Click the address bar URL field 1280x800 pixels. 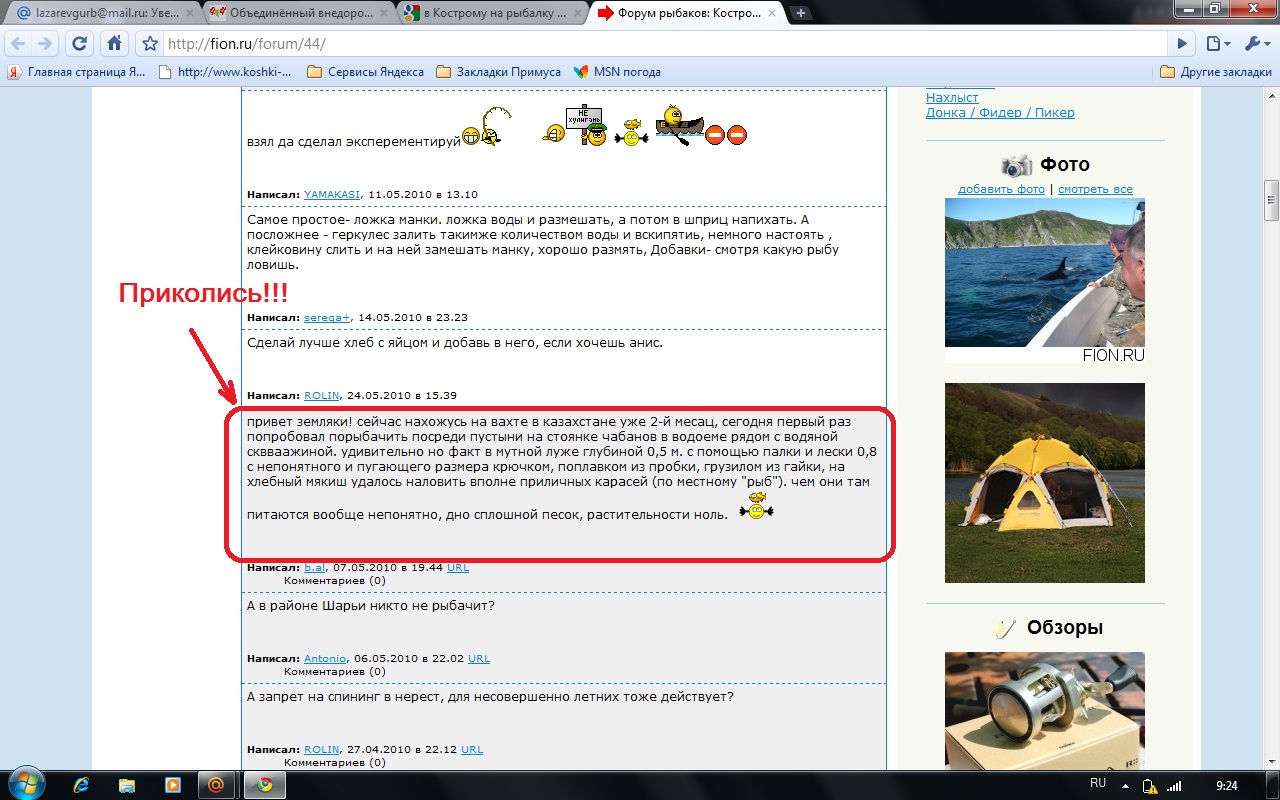click(x=660, y=44)
